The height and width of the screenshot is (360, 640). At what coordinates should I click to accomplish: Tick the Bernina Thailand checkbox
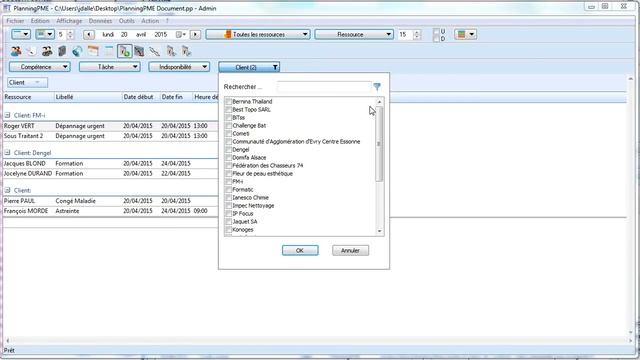(x=229, y=101)
